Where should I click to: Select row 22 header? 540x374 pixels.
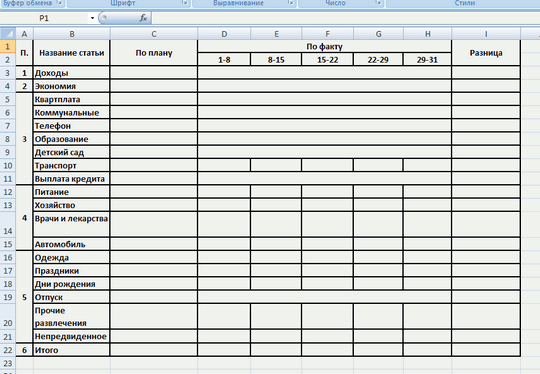coord(8,350)
